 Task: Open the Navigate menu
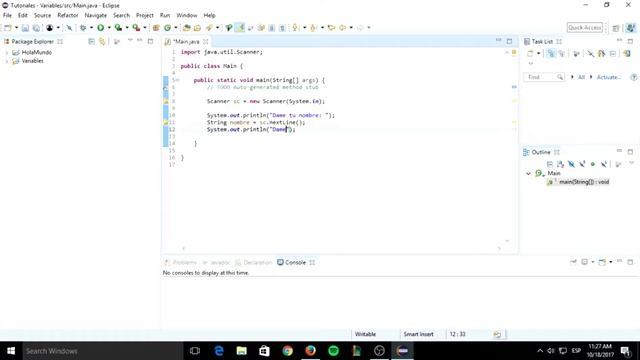(96, 15)
